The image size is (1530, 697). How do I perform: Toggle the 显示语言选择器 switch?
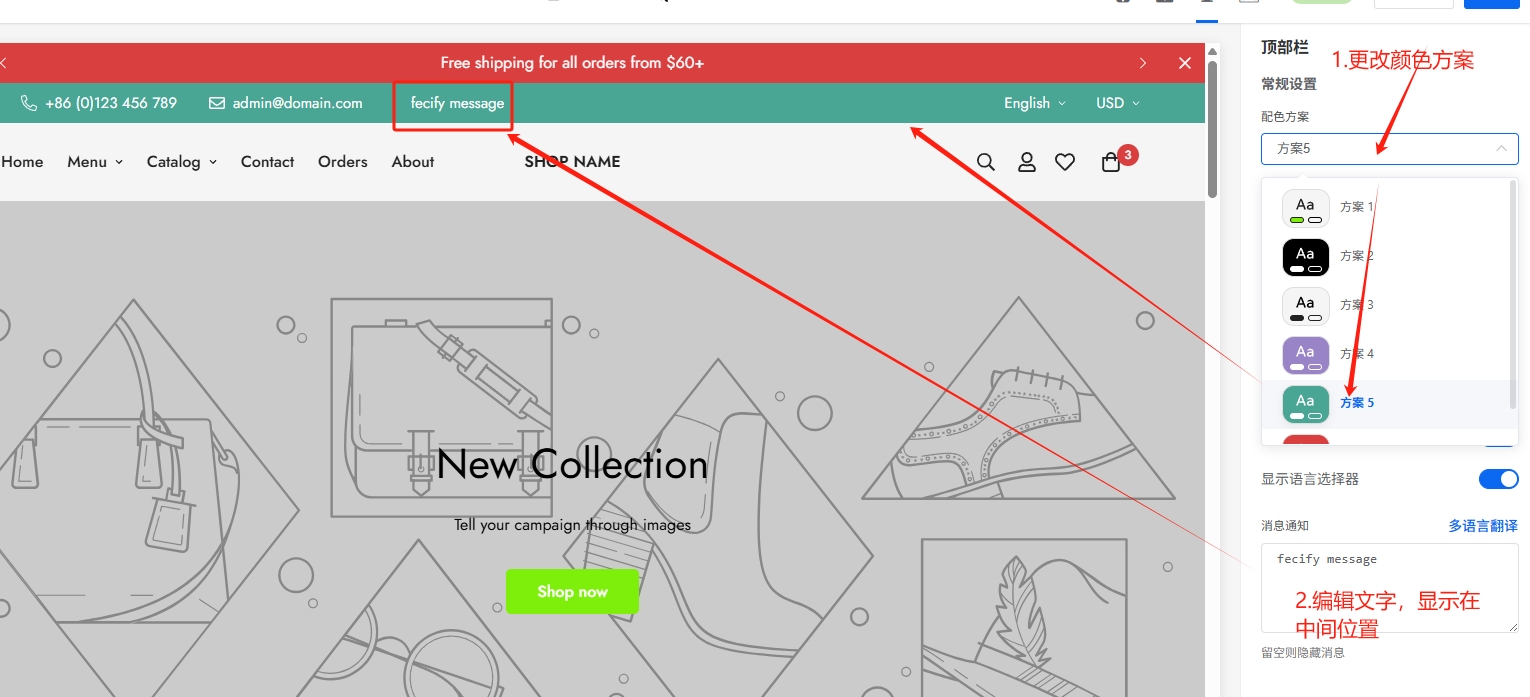[x=1498, y=479]
